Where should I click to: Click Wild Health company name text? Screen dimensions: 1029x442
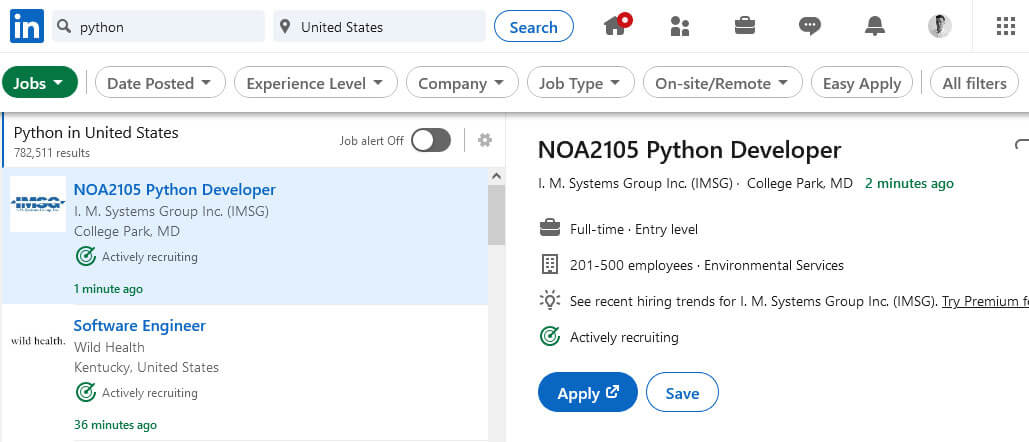click(109, 347)
